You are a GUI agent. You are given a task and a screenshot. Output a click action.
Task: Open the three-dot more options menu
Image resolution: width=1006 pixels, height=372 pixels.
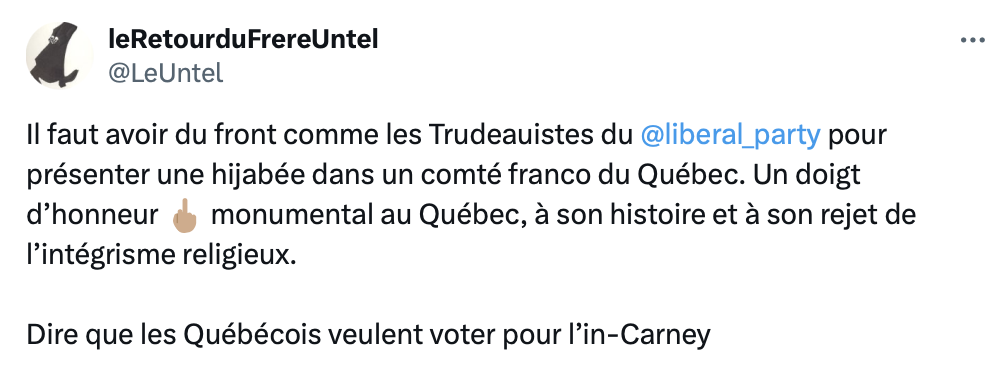(x=973, y=40)
